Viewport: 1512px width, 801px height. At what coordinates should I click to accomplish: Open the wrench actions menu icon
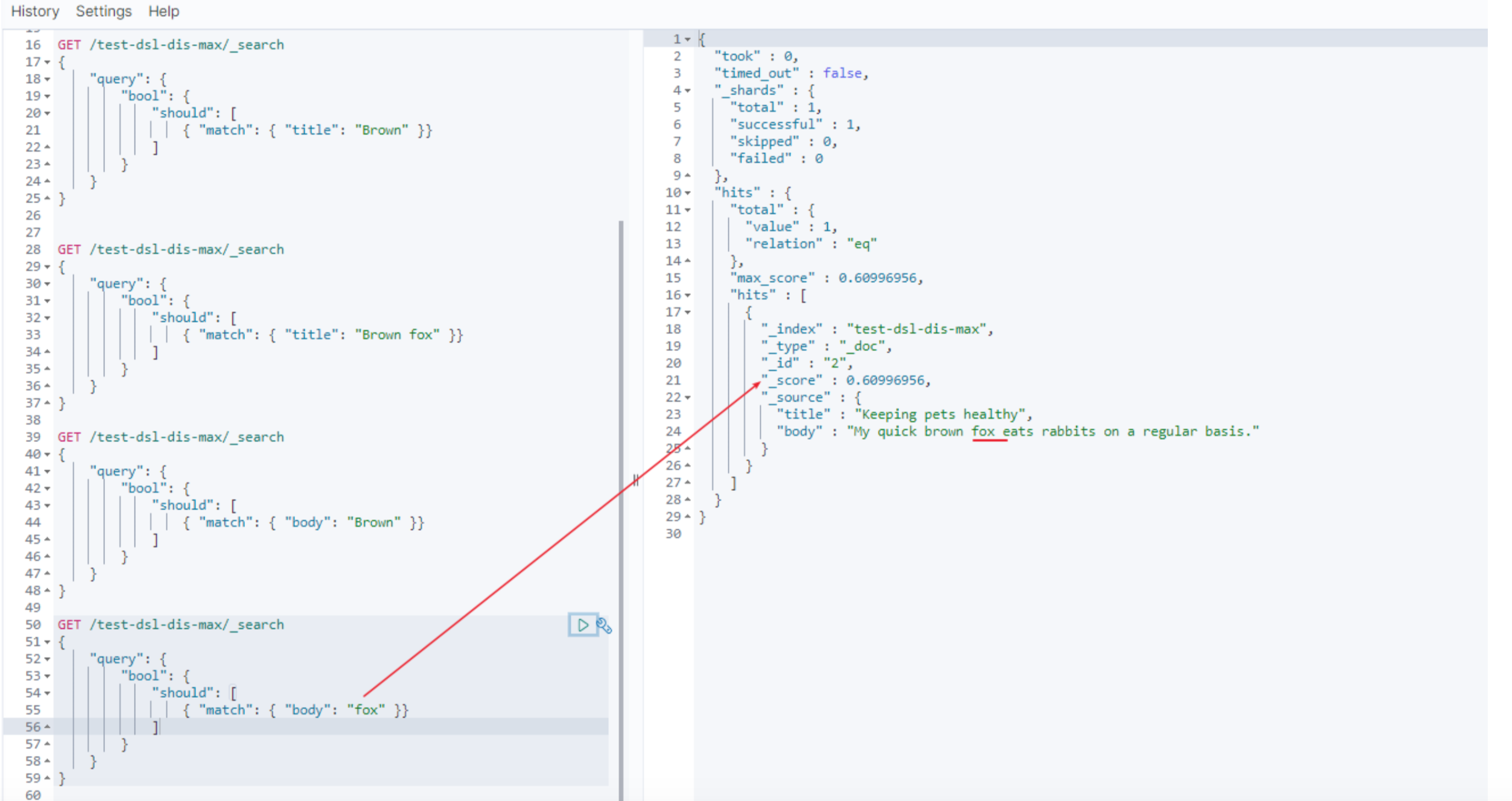pos(605,625)
